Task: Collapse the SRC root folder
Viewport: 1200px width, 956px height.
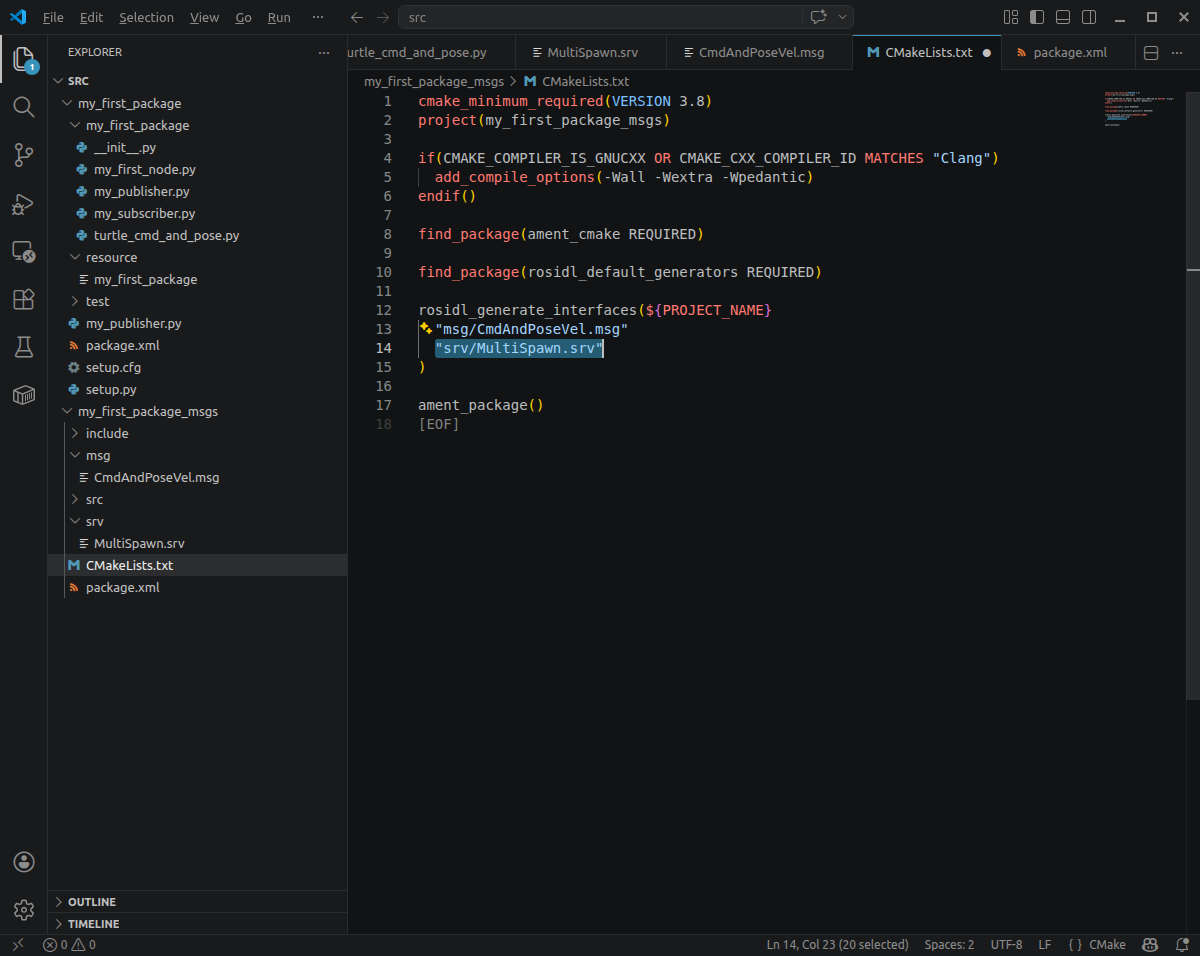Action: (x=58, y=81)
